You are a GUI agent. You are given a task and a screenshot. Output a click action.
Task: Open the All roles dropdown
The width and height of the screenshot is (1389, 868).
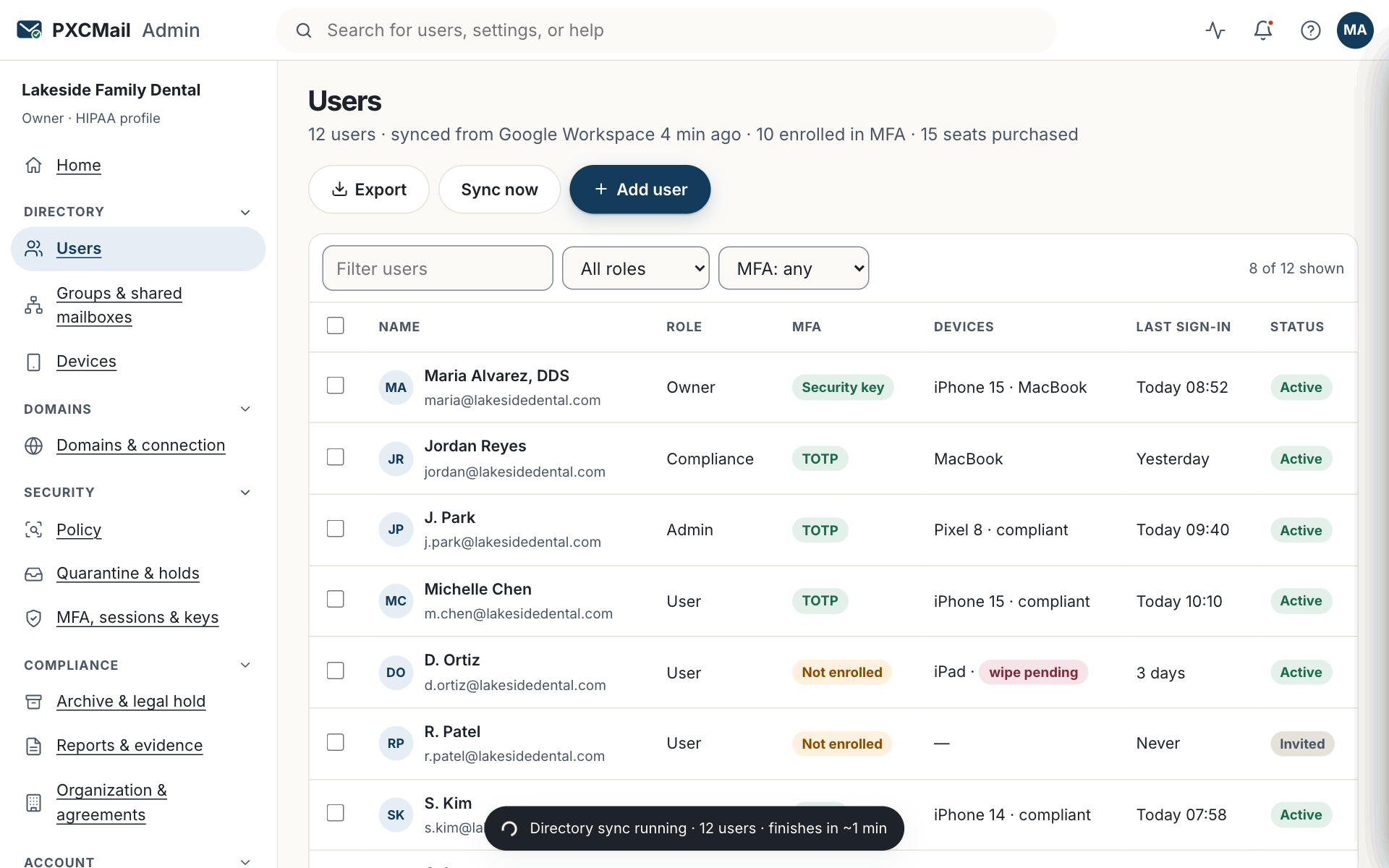(x=635, y=268)
